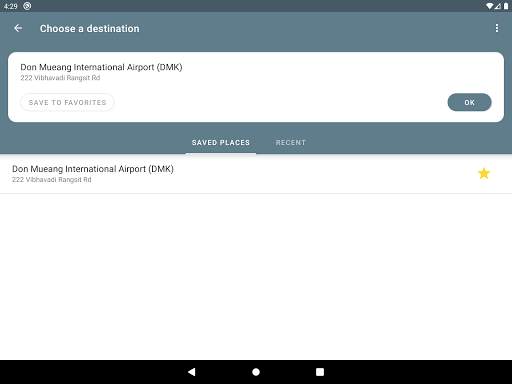Tap the battery status icon
Viewport: 512px width, 384px height.
(x=506, y=6)
